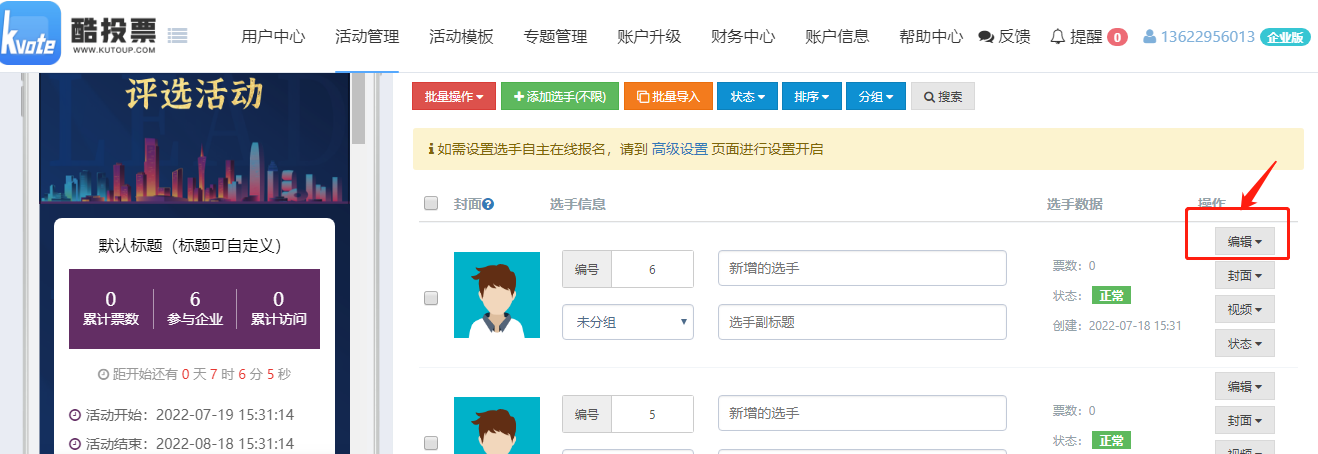Screen dimensions: 1318x454
Task: Click the 累计票数 counter in preview
Action: tap(111, 309)
